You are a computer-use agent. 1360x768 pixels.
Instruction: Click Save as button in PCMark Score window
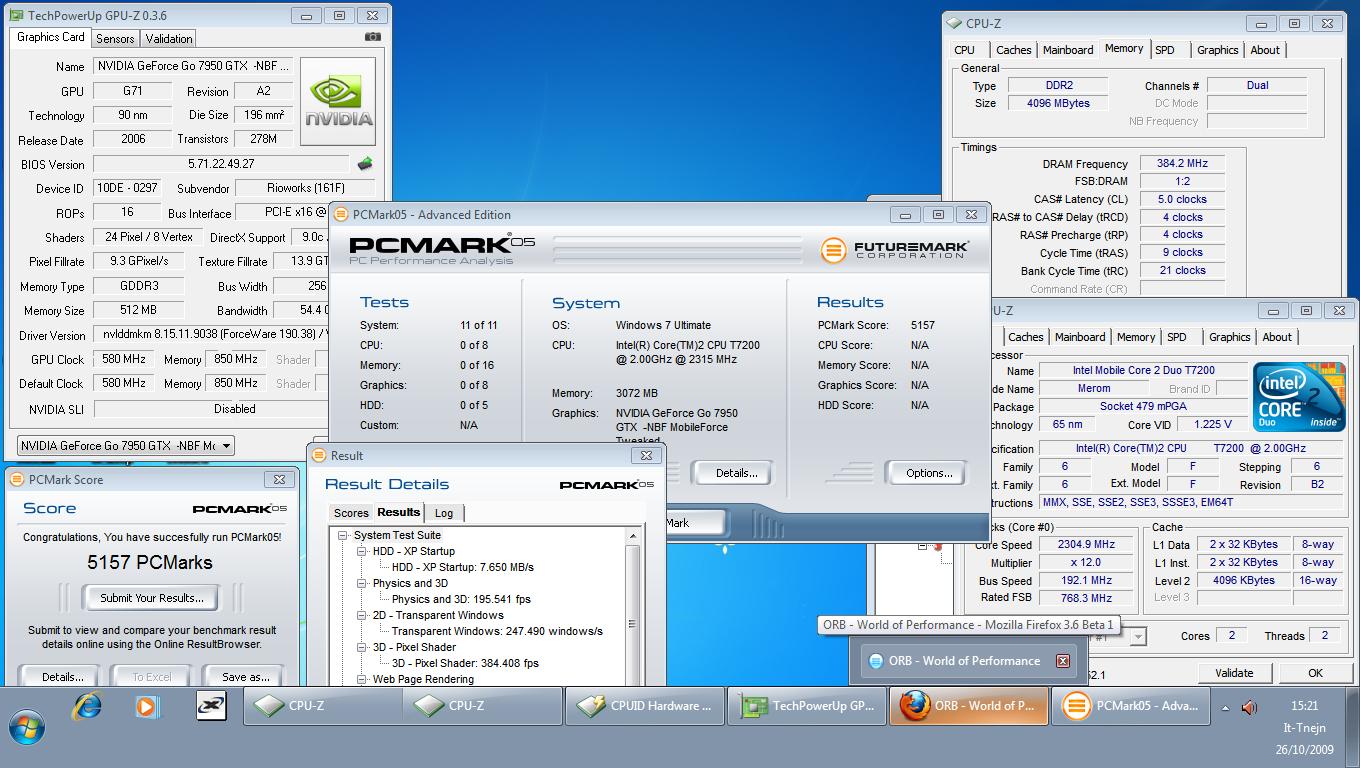246,676
